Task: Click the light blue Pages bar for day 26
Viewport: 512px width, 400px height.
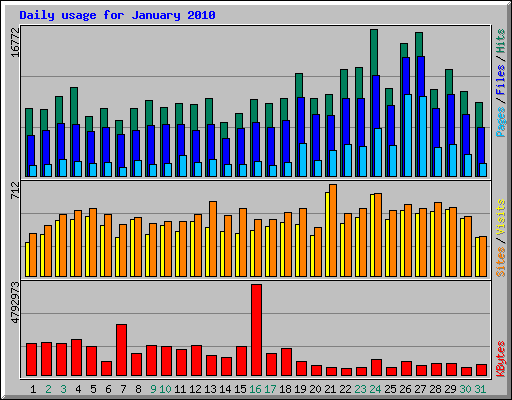Action: (408, 135)
